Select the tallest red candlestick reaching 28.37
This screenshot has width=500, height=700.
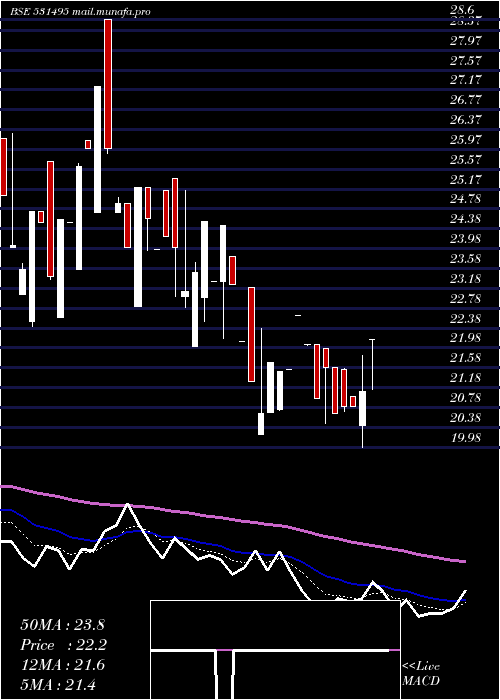pos(108,84)
